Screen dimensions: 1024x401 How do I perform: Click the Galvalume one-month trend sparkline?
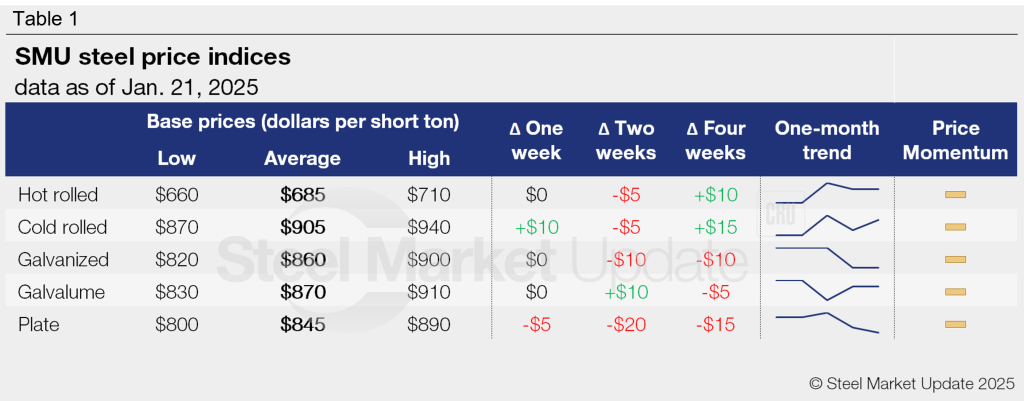827,290
